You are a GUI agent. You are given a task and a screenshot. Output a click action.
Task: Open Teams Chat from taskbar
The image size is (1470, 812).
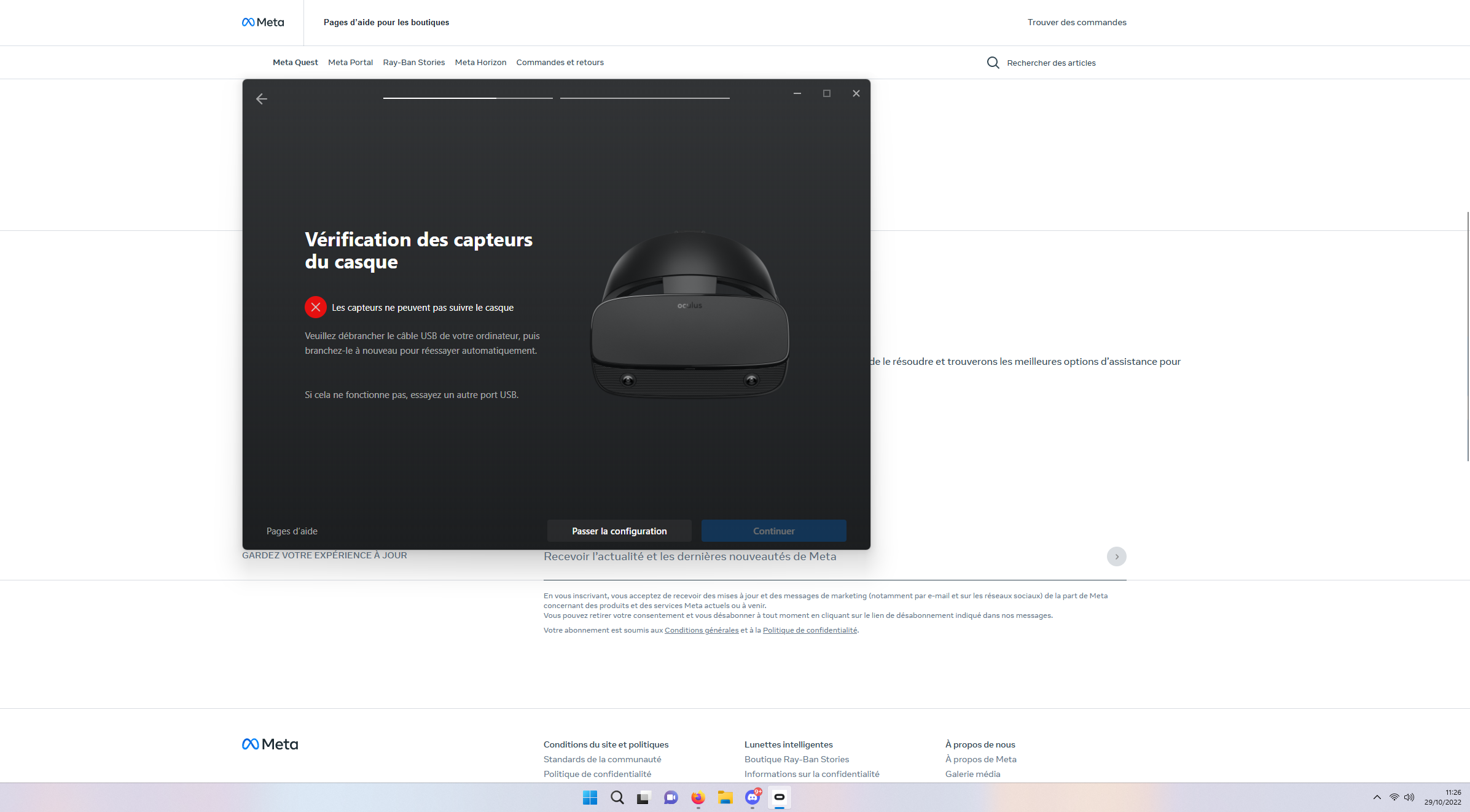[x=670, y=797]
